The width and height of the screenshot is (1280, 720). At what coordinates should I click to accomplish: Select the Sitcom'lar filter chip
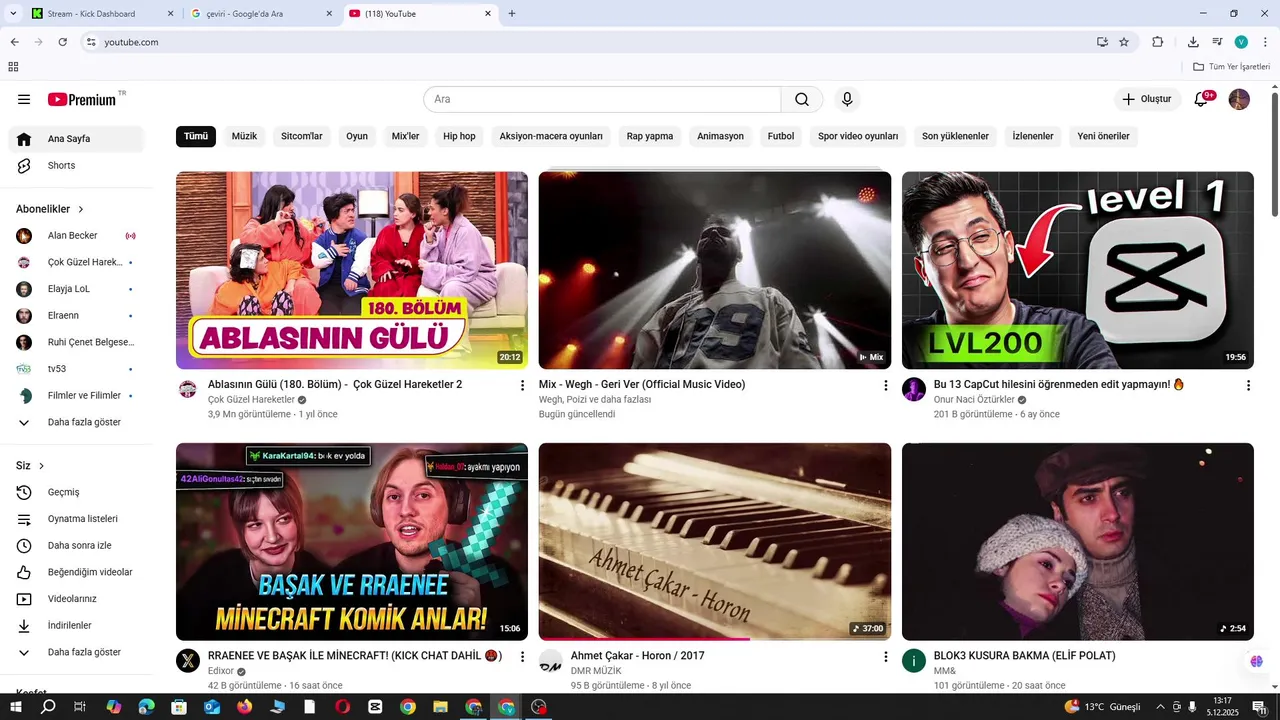pos(302,136)
